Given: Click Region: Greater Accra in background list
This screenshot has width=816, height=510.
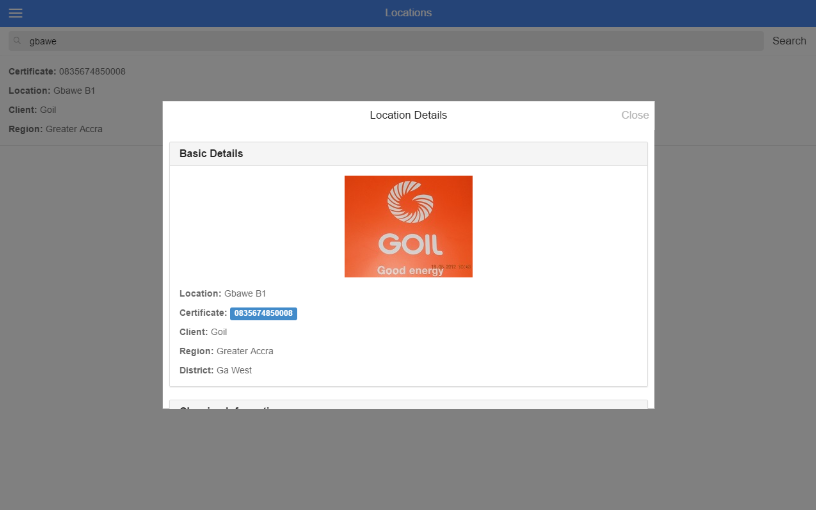Looking at the screenshot, I should click(55, 129).
